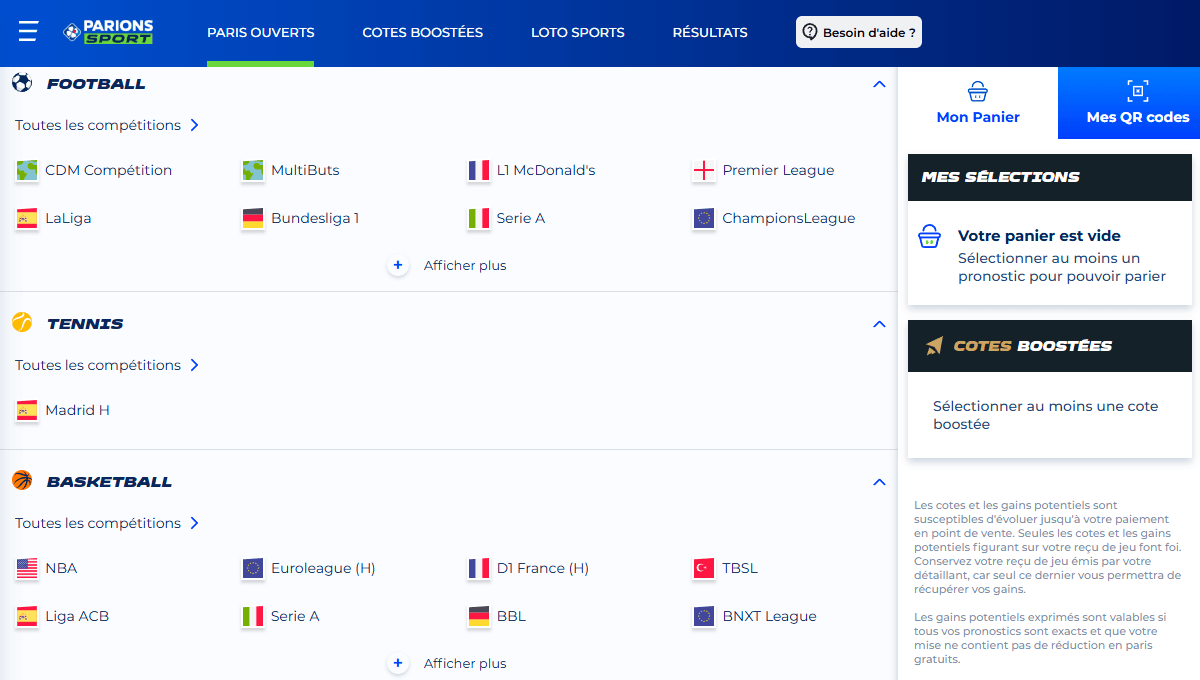Click the Besoin d'aide ? button

point(858,32)
